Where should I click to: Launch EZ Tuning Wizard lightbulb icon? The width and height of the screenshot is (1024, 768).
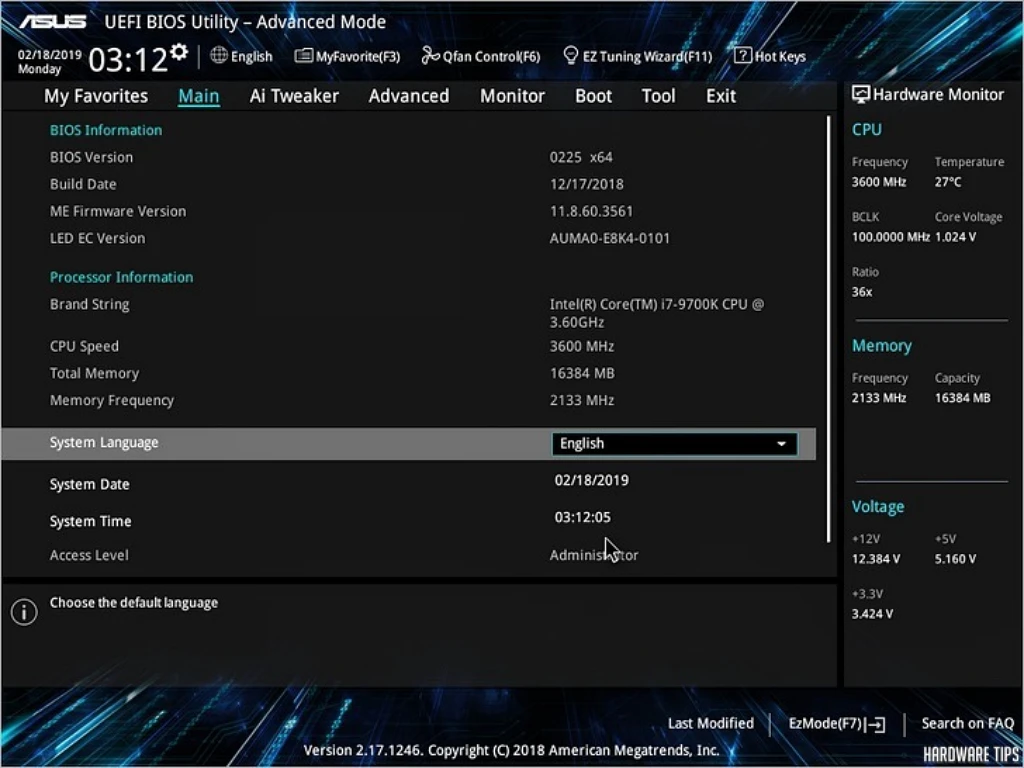(x=571, y=56)
